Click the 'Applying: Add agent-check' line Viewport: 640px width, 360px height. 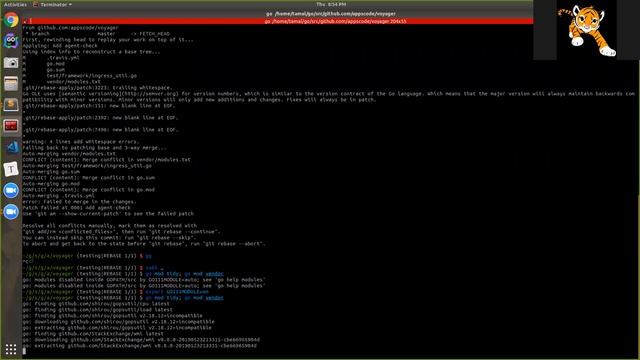click(x=60, y=46)
